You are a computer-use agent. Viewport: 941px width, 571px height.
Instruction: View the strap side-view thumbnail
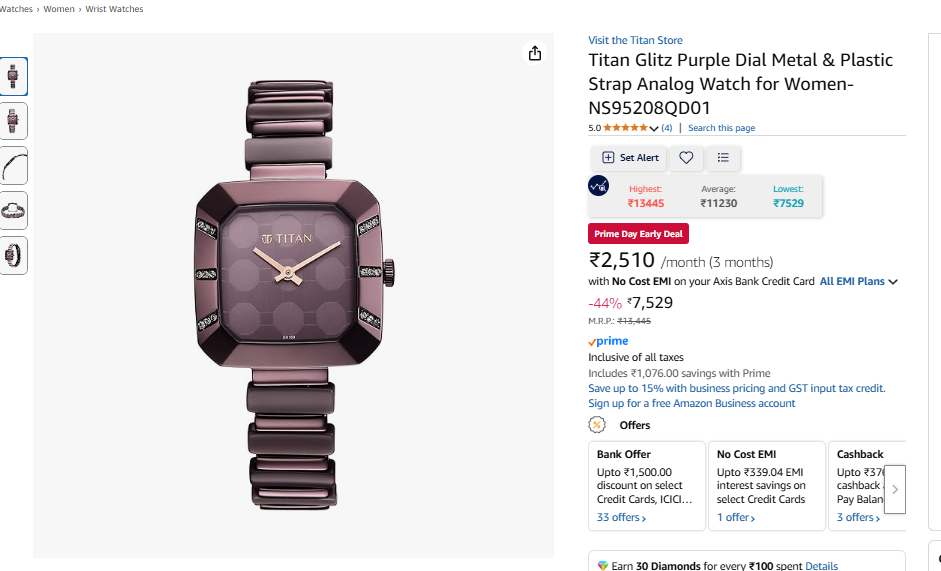(x=13, y=165)
